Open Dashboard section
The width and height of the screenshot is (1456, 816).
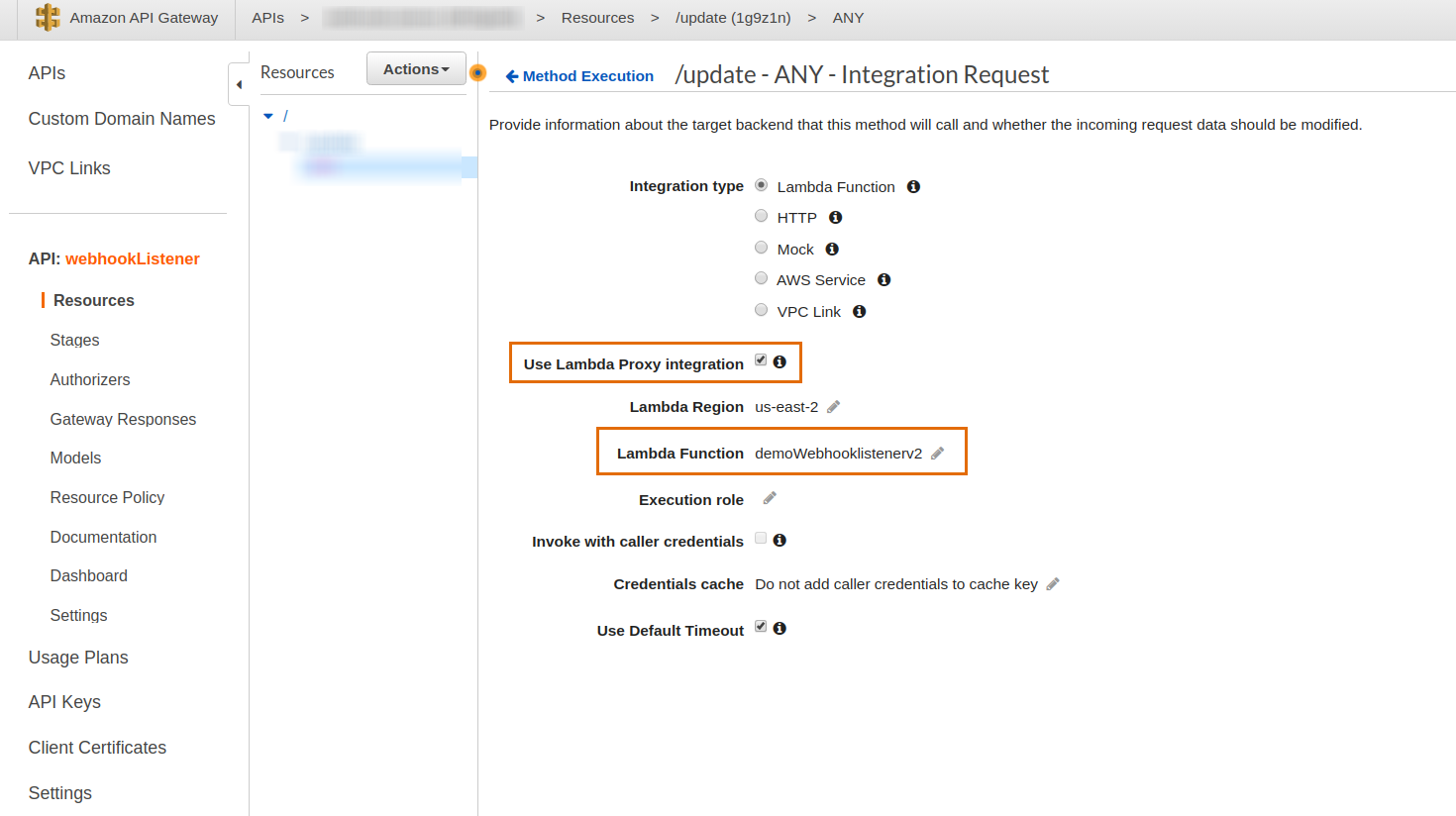point(88,575)
